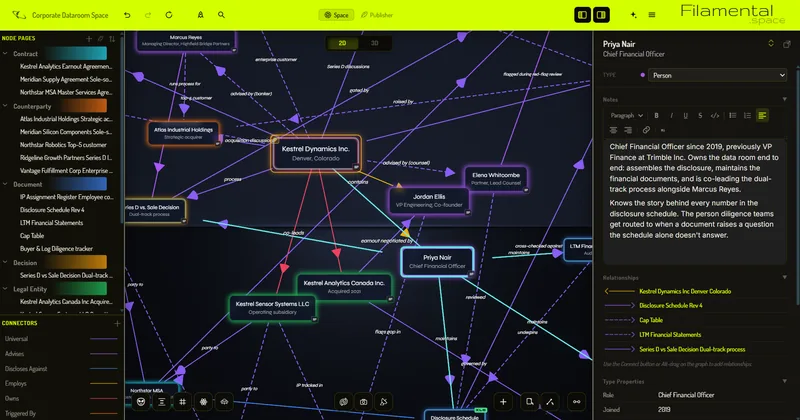Click the connect nodes line icon on canvas toolbar

[550, 402]
